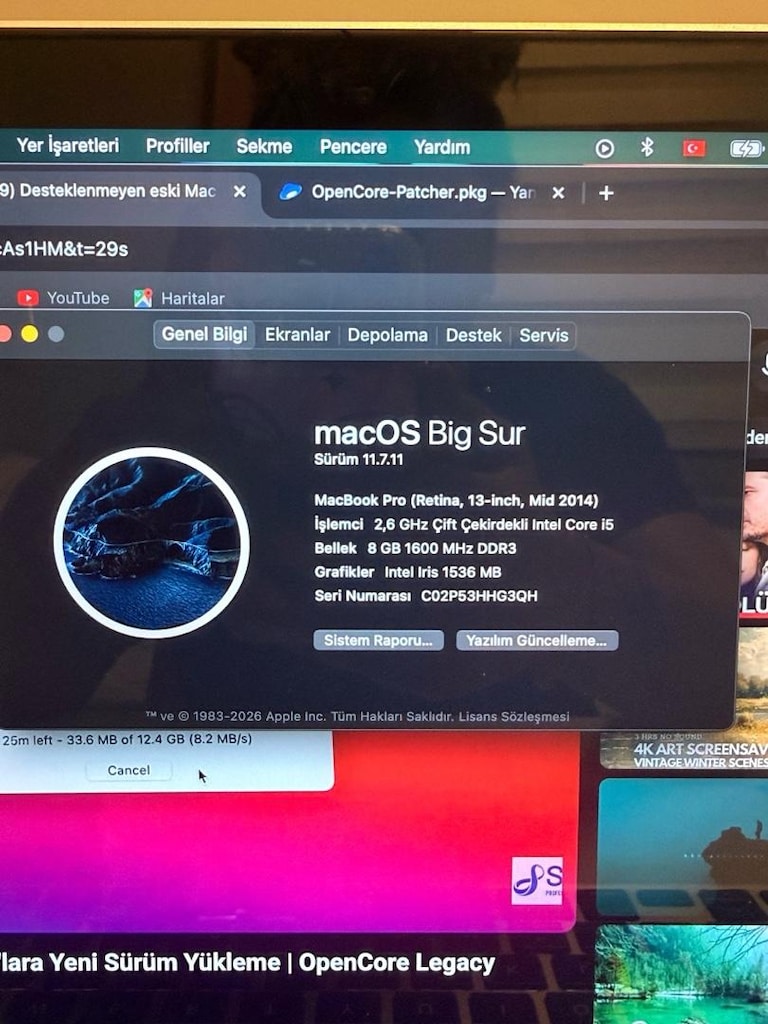Open the battery status icon

pos(746,149)
